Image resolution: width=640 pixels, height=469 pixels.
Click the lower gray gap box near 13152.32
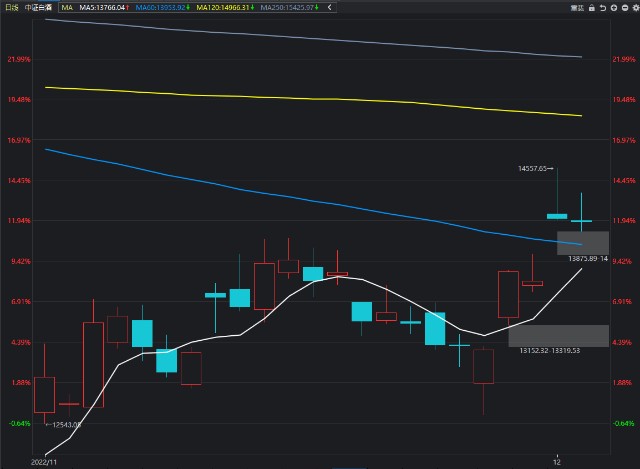[558, 335]
